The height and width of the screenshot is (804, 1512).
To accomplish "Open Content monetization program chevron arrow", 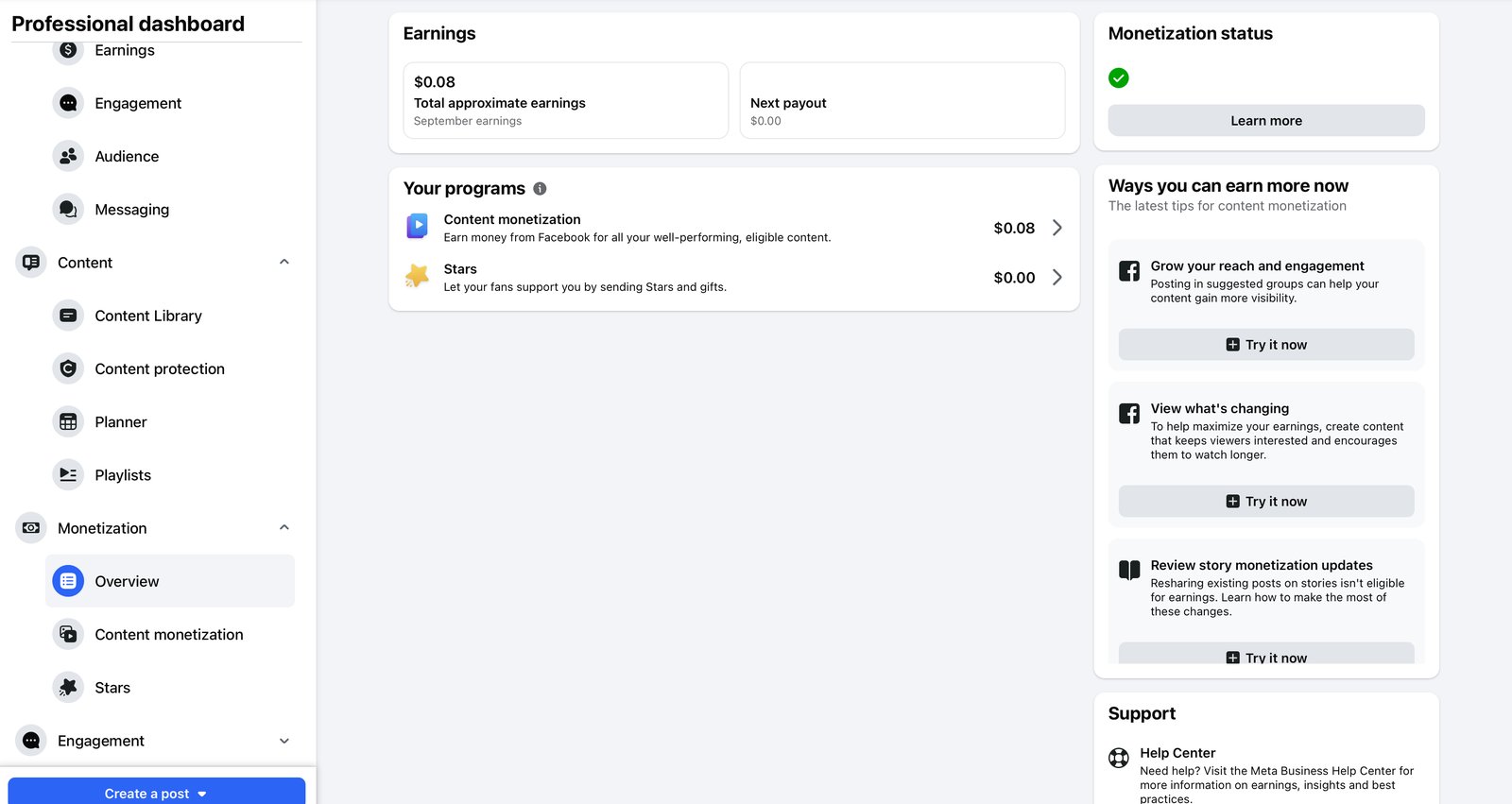I will 1057,228.
